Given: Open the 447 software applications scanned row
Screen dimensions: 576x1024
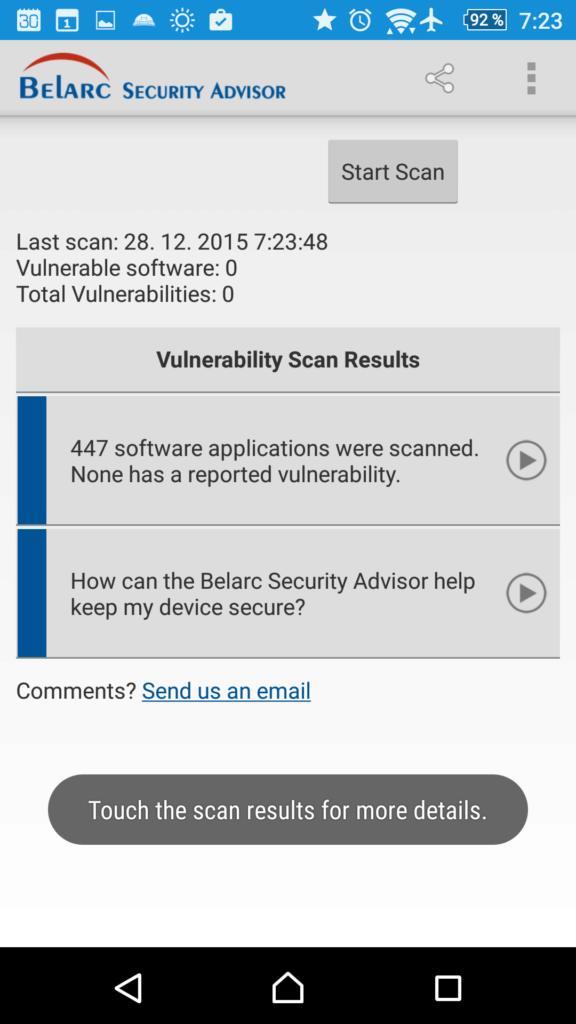Looking at the screenshot, I should pos(288,460).
